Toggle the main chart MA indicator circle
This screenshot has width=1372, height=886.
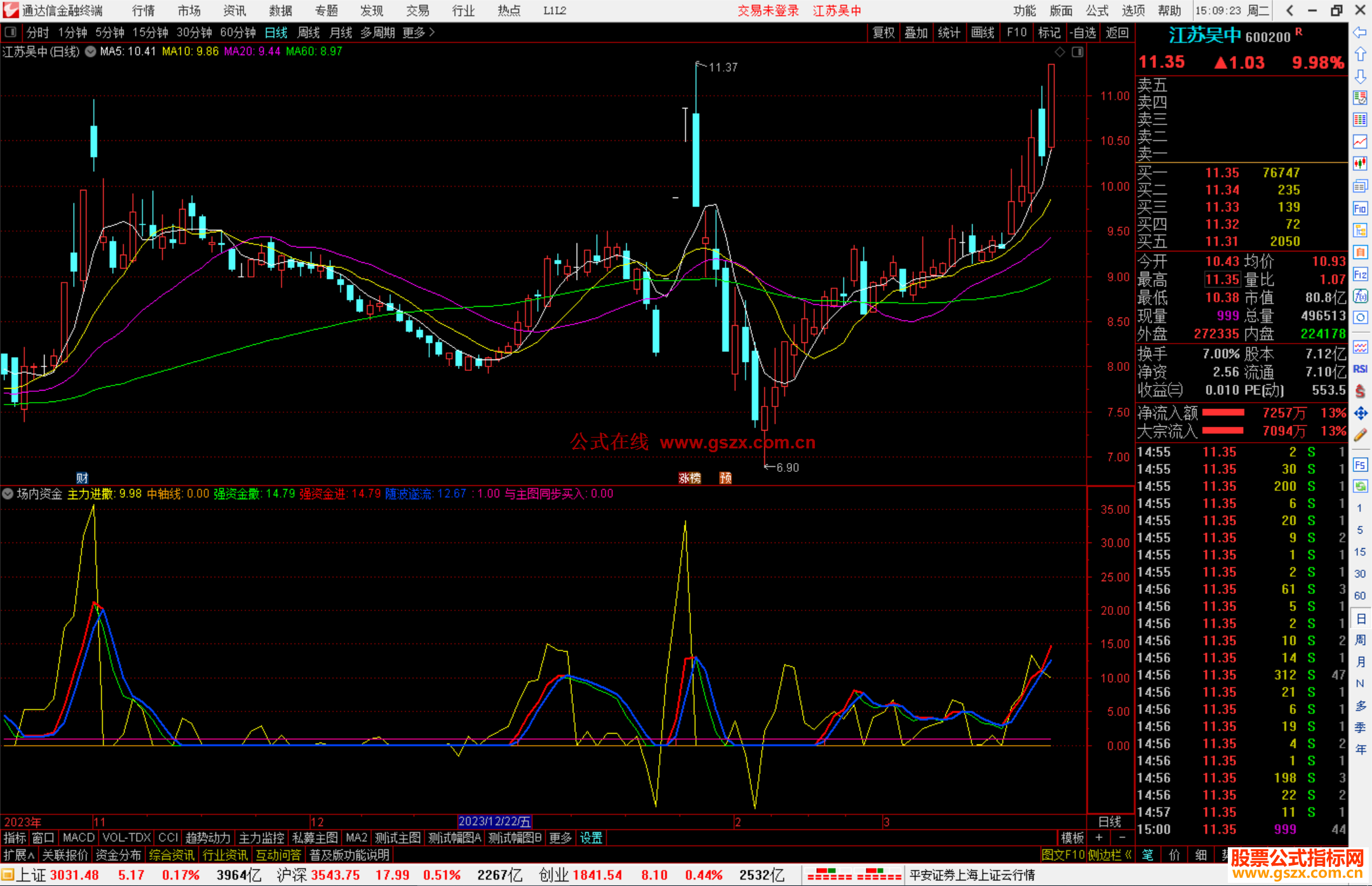pyautogui.click(x=90, y=51)
